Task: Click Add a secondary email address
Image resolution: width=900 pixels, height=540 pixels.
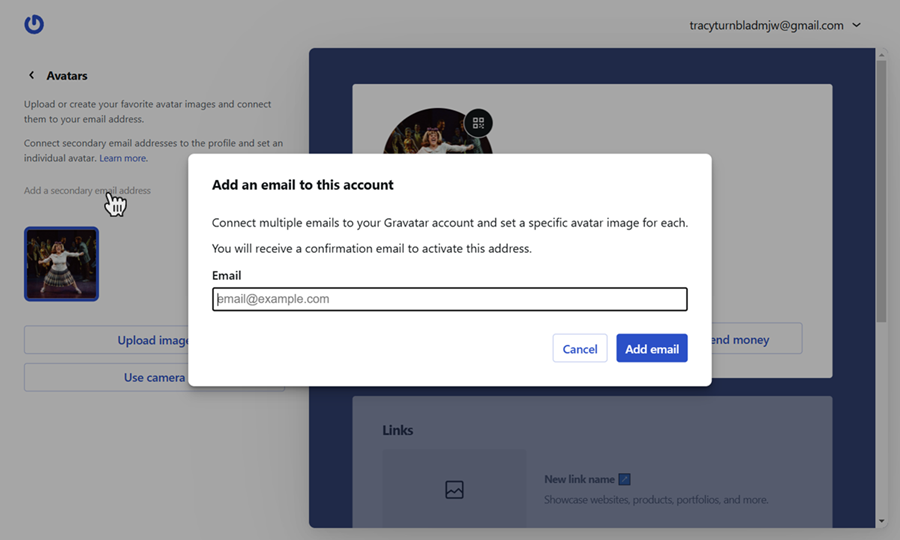Action: point(87,191)
